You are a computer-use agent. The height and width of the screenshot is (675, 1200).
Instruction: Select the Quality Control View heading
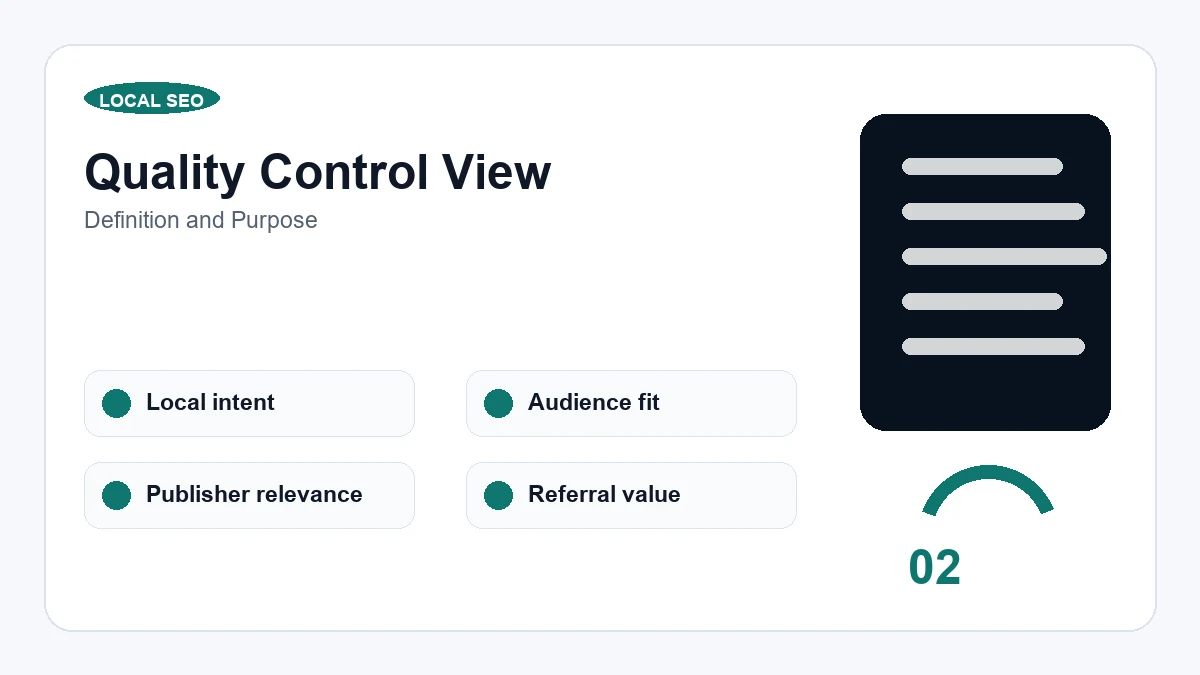[x=318, y=172]
